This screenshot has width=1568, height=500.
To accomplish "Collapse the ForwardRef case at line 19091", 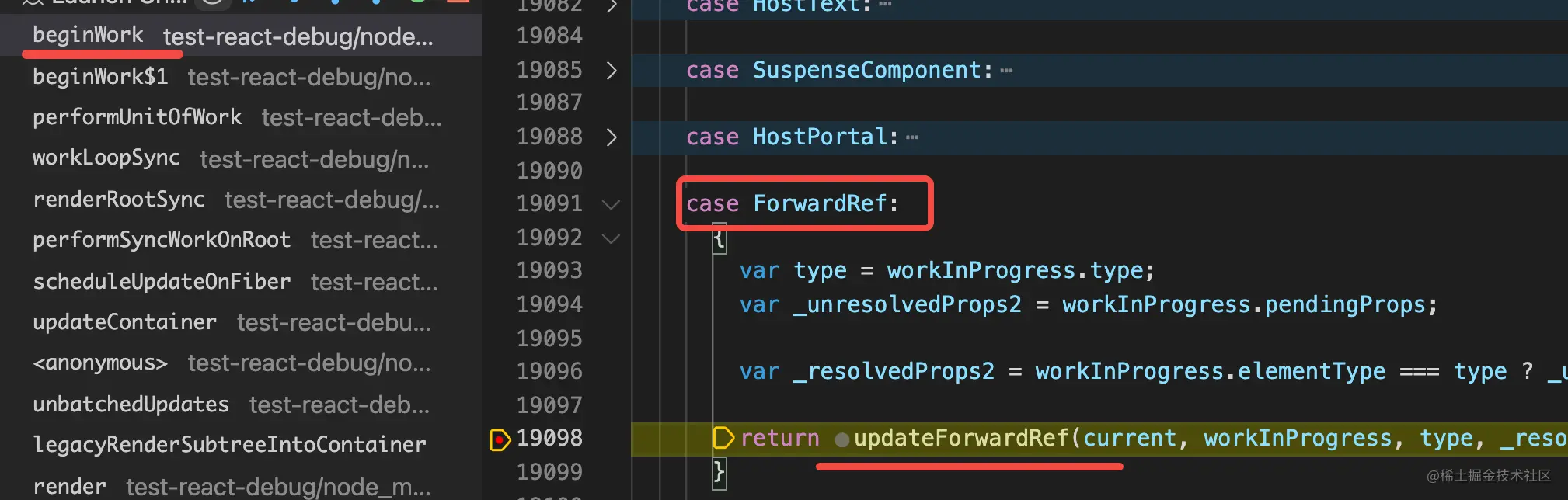I will coord(612,205).
